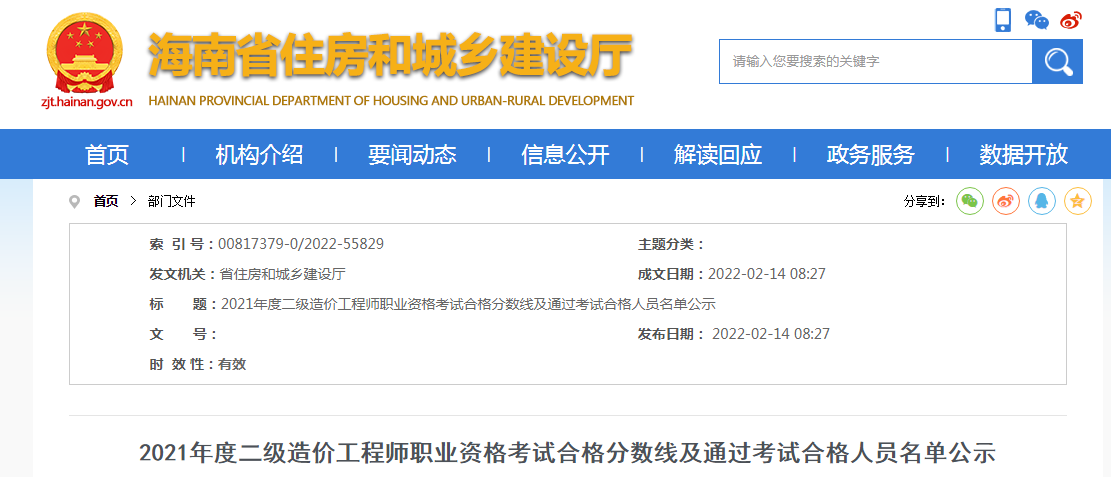Click the 部门文件 breadcrumb link
The image size is (1111, 477).
click(171, 202)
